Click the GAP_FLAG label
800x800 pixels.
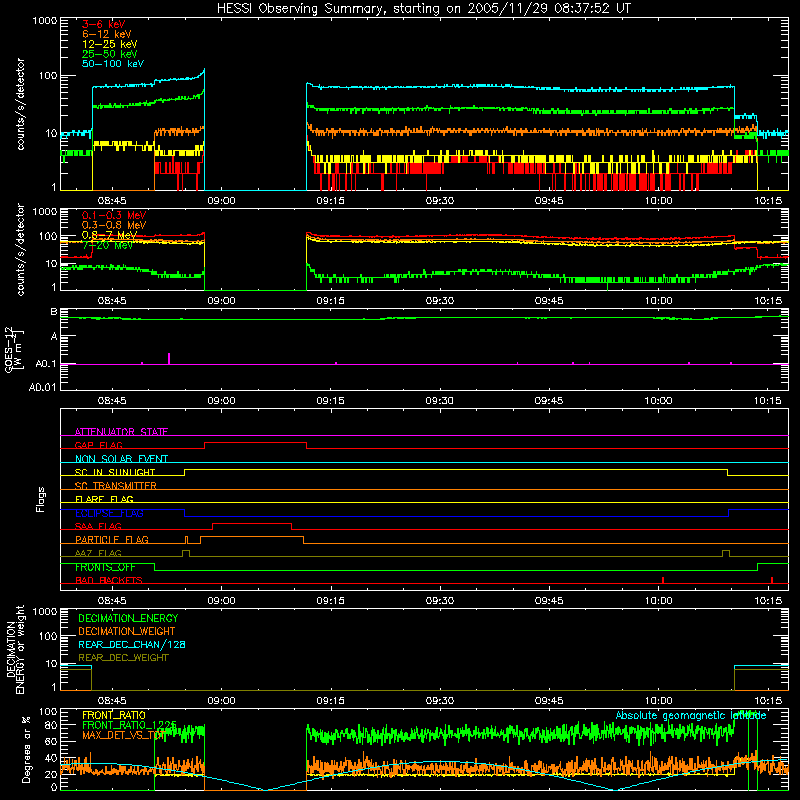98,445
